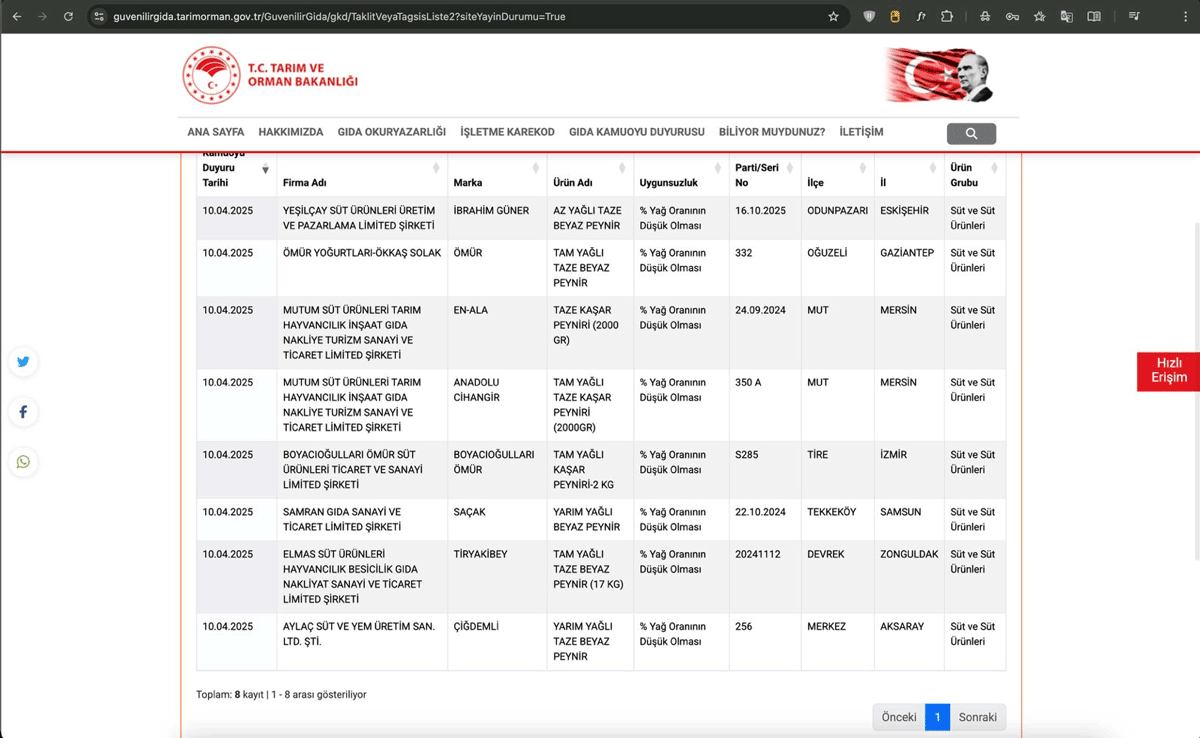The height and width of the screenshot is (738, 1200).
Task: Click the site search magnifier button
Action: point(971,133)
